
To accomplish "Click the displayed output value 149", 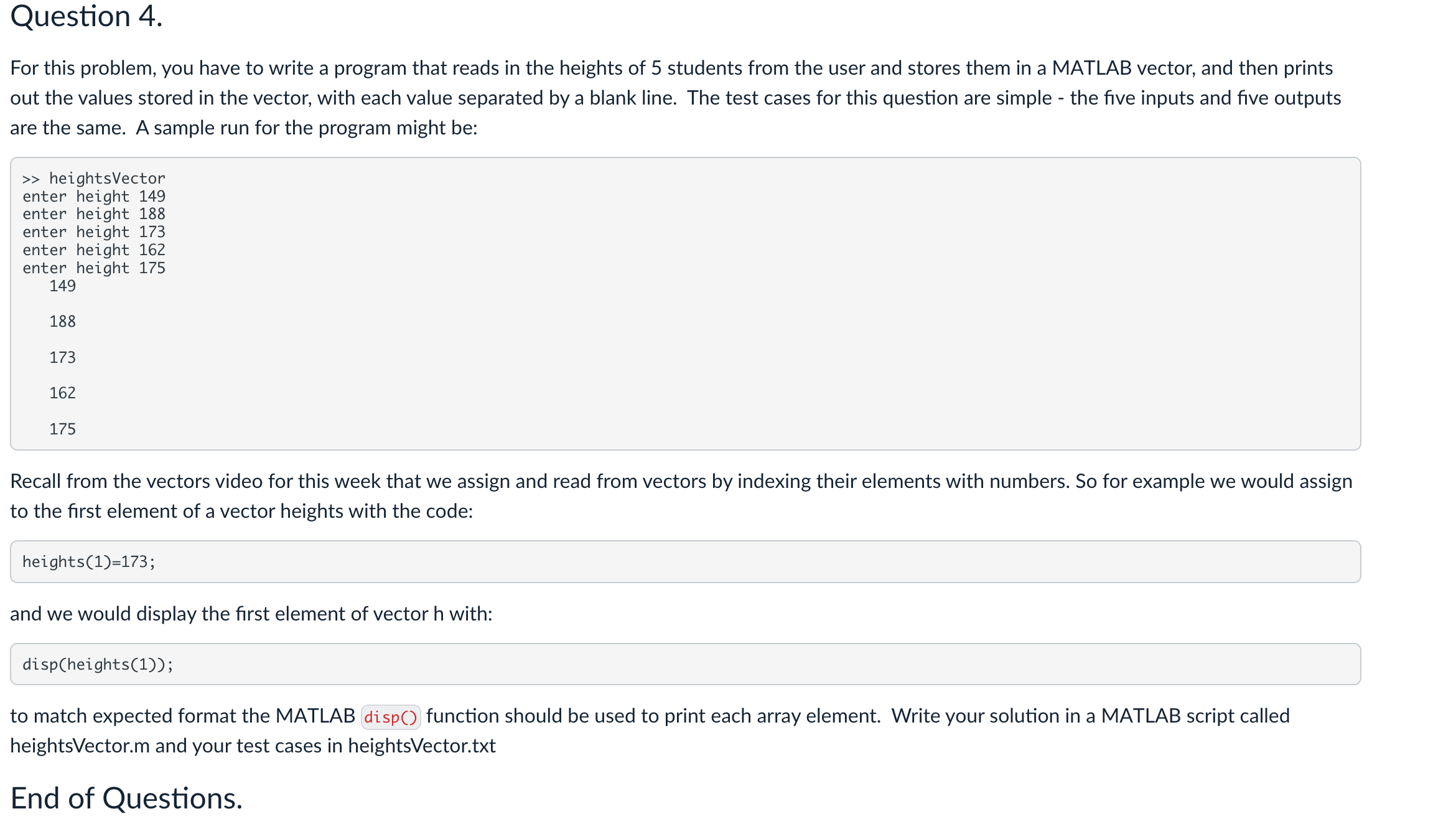I will pos(62,286).
